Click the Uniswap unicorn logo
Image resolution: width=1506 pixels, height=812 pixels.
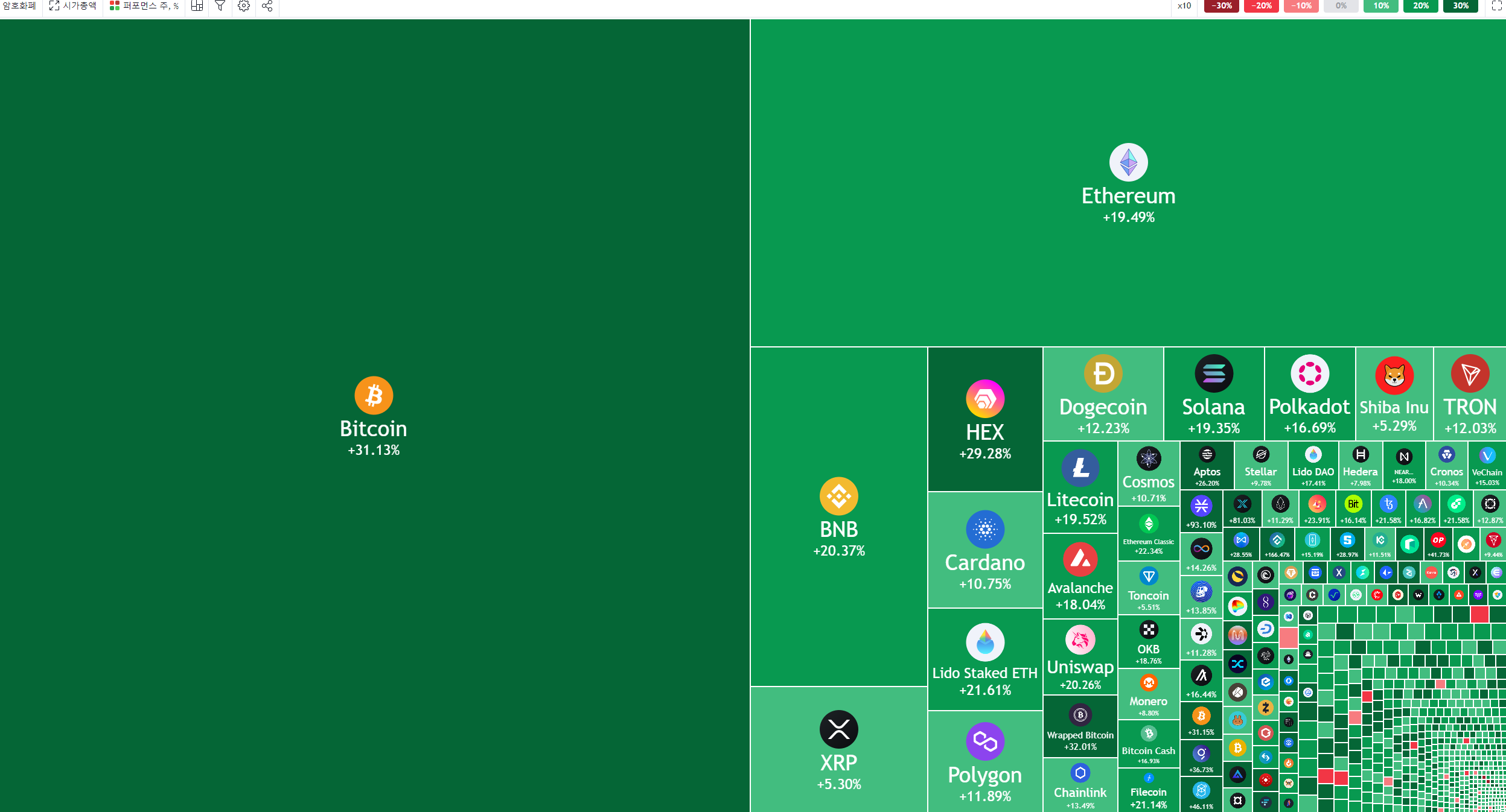(x=1080, y=640)
